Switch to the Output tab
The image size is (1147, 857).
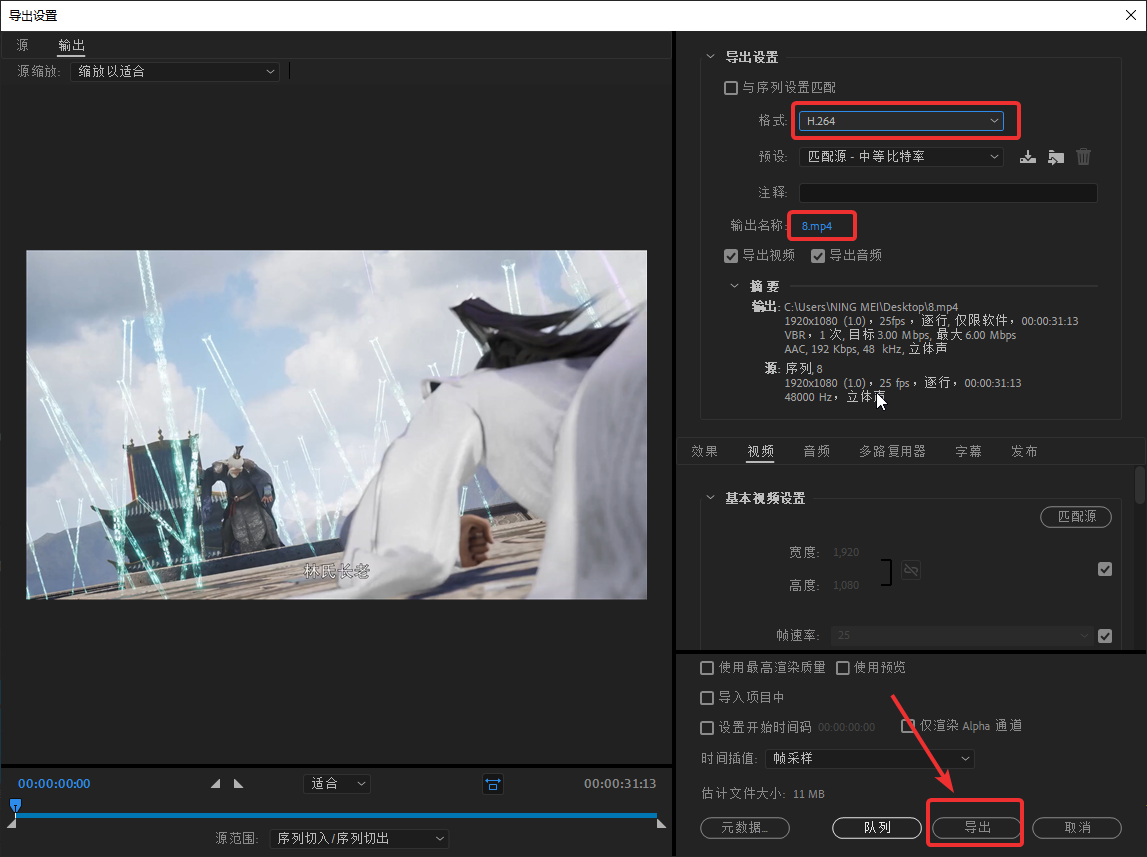[71, 45]
